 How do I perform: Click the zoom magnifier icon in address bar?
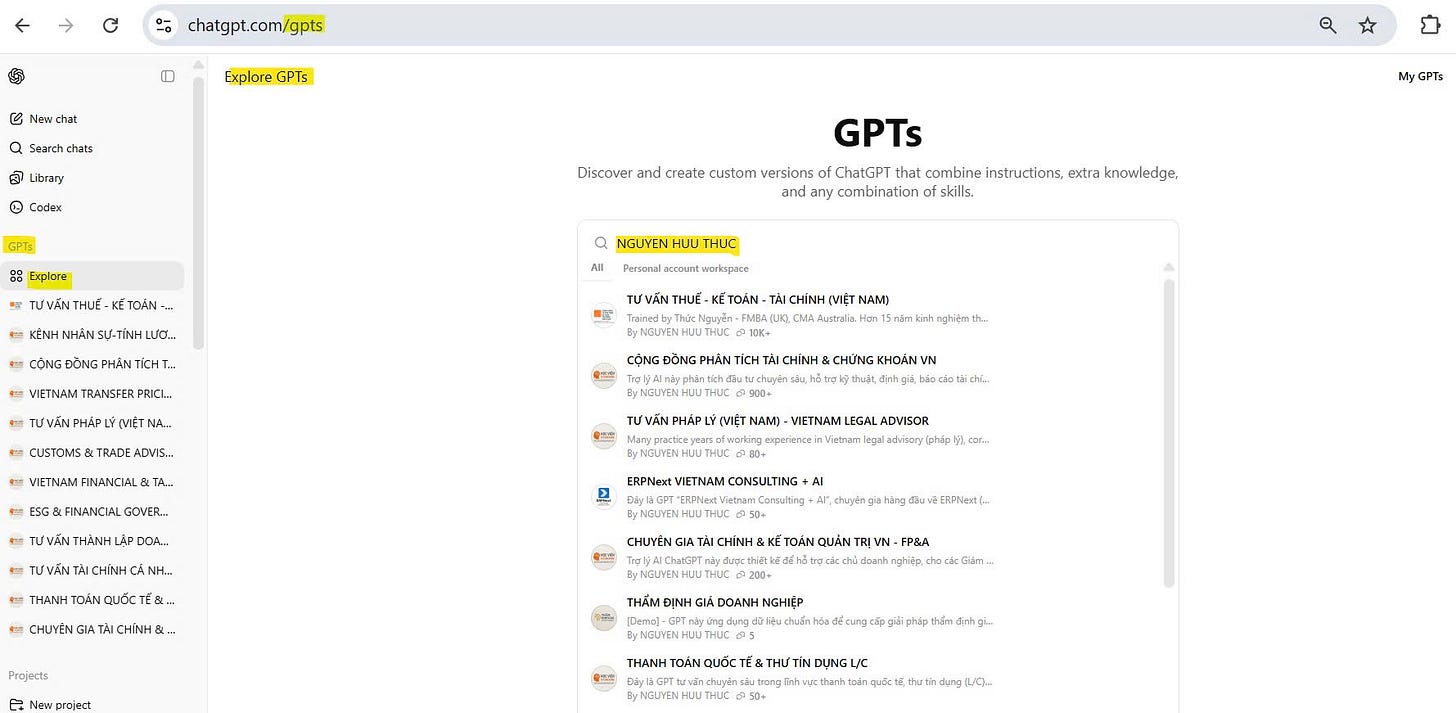(x=1328, y=26)
